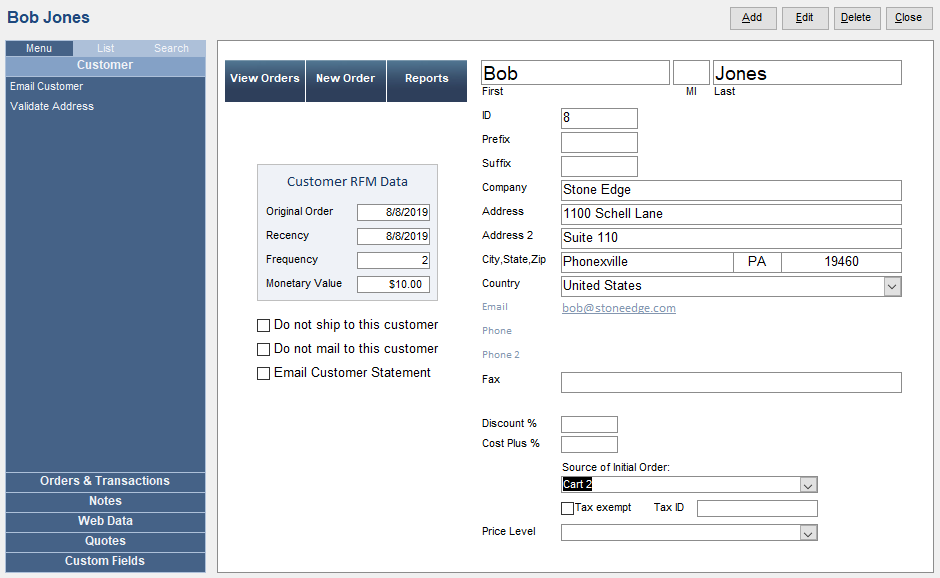Choose Validate Address menu item

pos(52,107)
